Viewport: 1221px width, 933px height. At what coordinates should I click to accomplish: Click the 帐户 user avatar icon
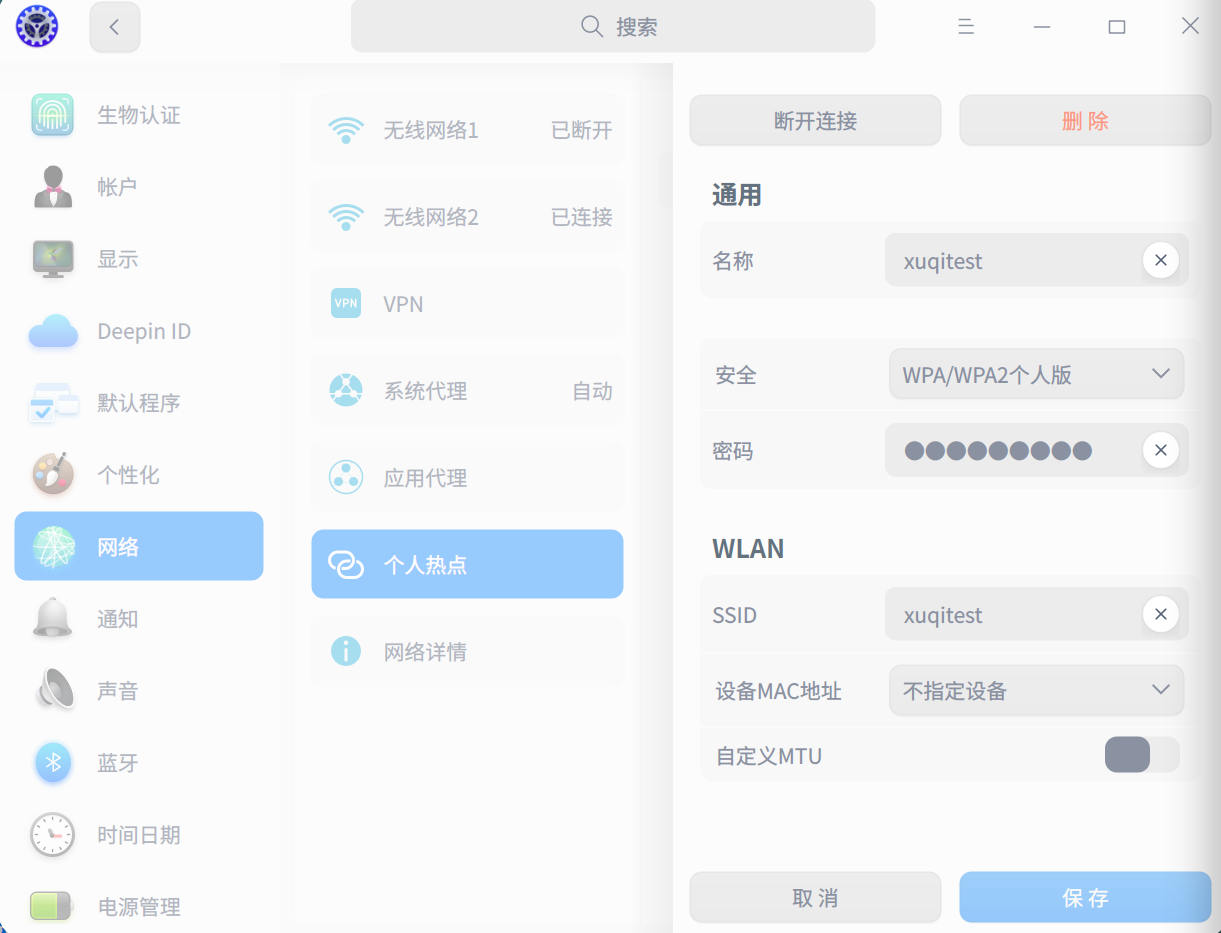[x=52, y=187]
